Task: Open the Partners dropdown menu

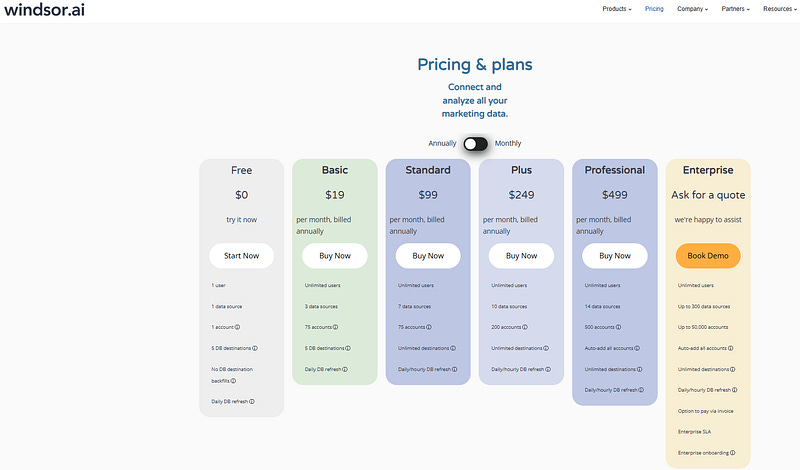Action: pos(735,9)
